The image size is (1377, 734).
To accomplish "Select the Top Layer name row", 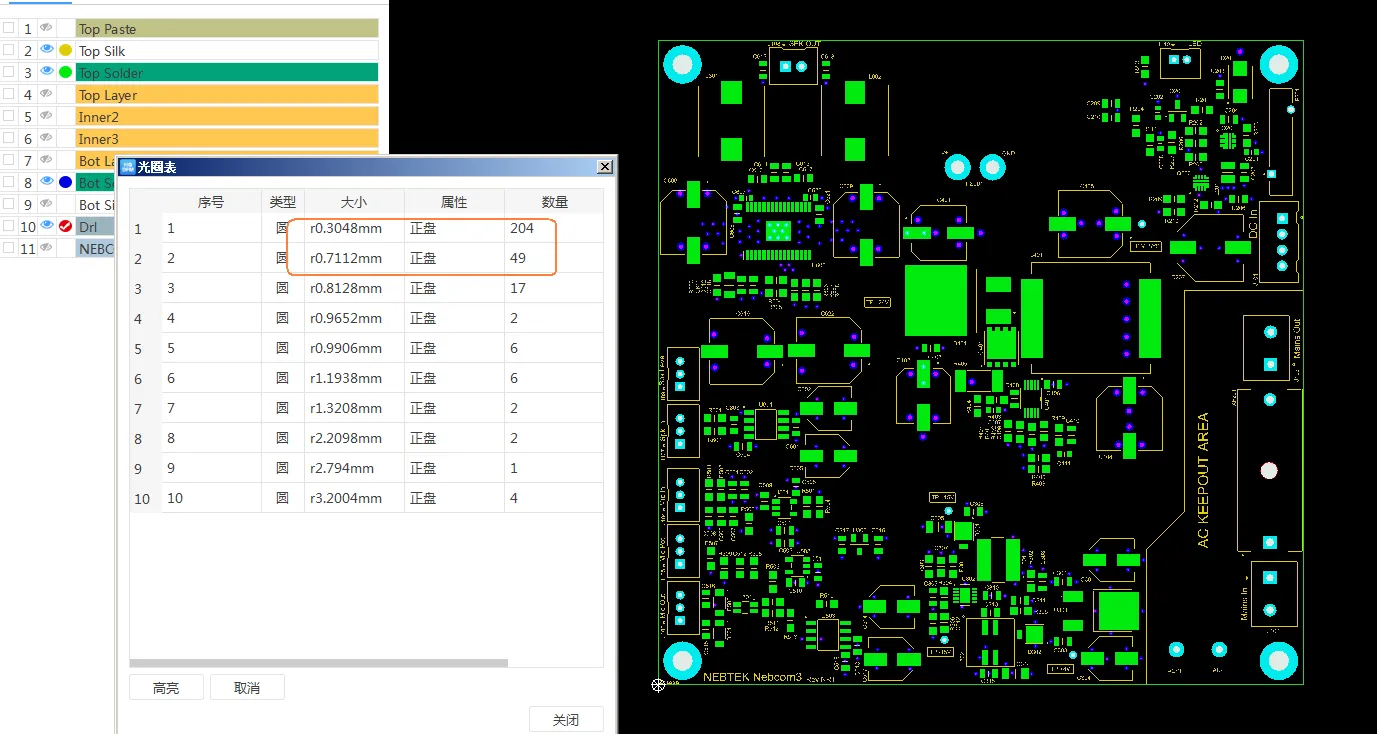I will pyautogui.click(x=227, y=95).
